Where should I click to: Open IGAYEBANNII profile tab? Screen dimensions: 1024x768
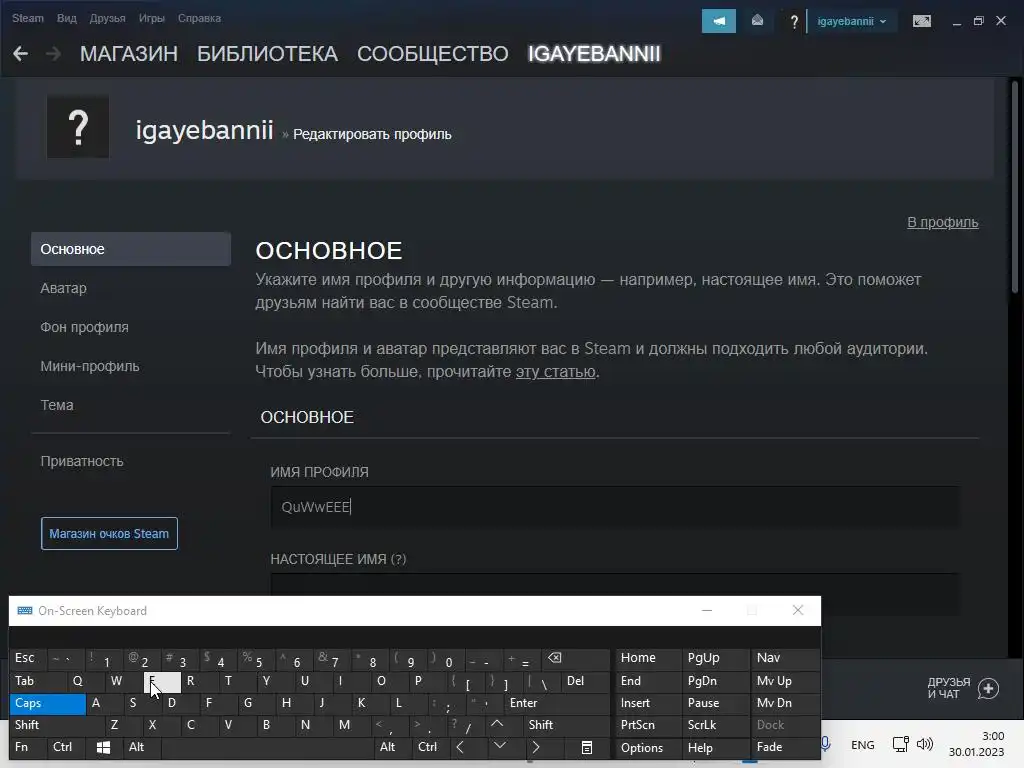point(594,54)
